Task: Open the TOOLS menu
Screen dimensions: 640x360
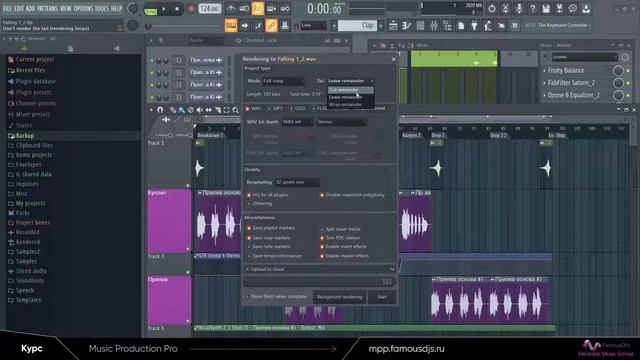Action: 102,8
